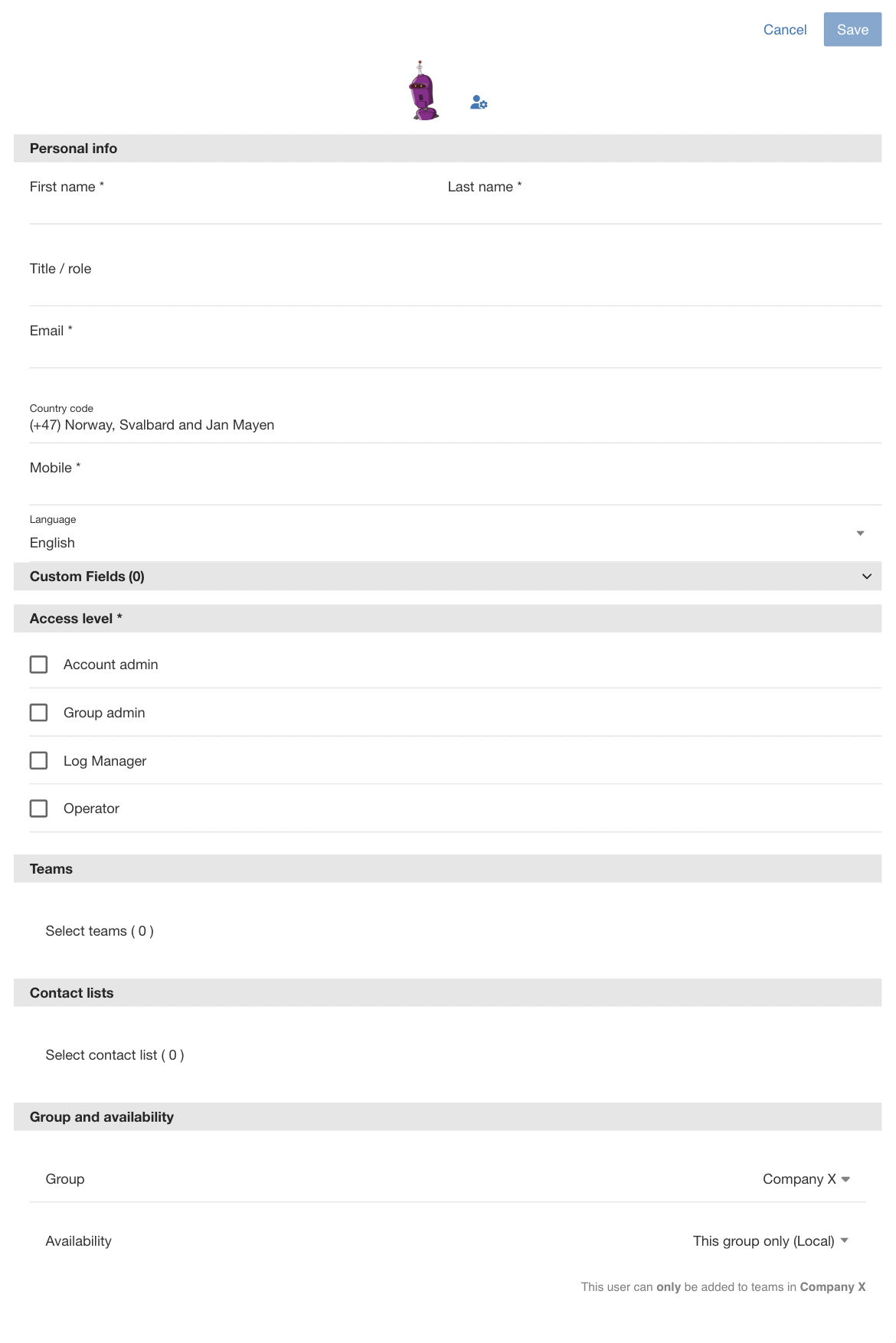
Task: Open the Language dropdown arrow
Action: pyautogui.click(x=860, y=533)
